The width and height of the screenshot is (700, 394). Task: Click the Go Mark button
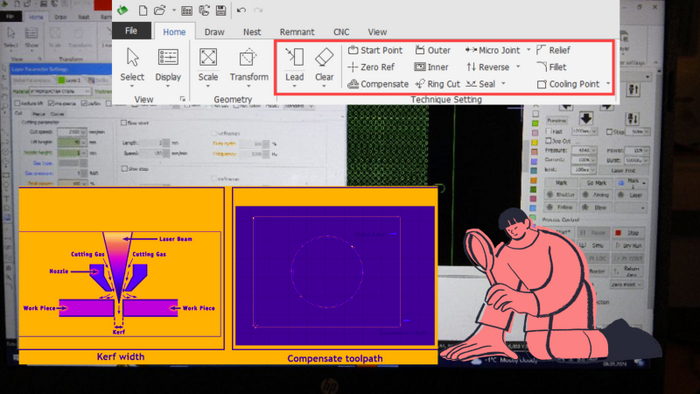(x=596, y=183)
